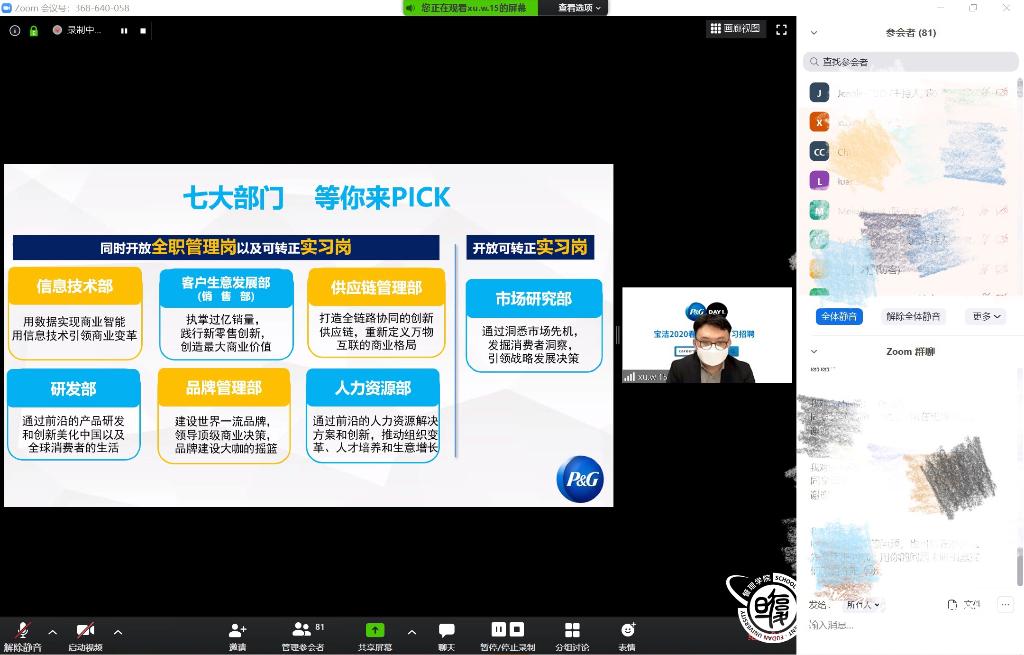This screenshot has height=655, width=1024.
Task: Click the 文件 file attachment button in chat
Action: click(x=964, y=605)
